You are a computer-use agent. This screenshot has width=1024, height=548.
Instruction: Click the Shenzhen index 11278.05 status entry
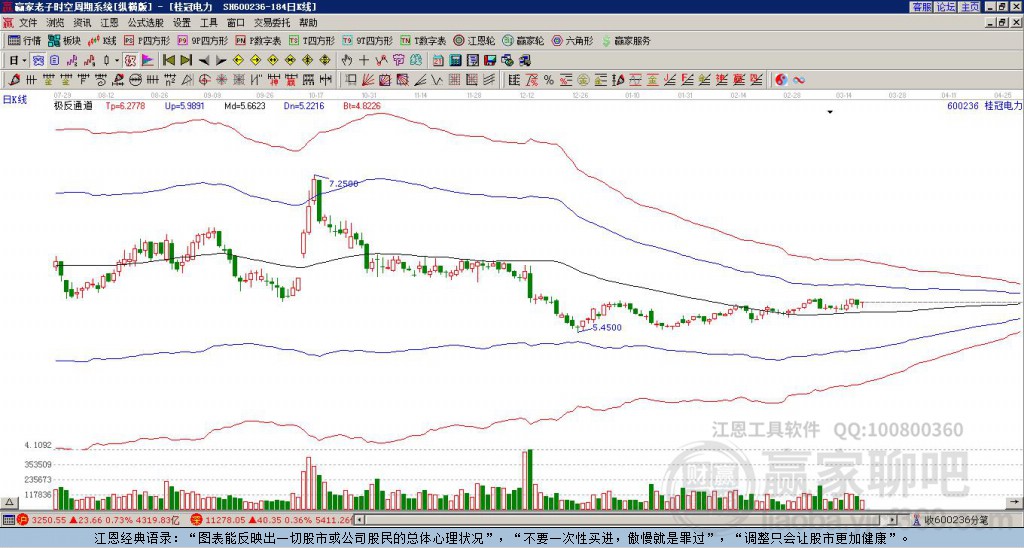tap(272, 520)
